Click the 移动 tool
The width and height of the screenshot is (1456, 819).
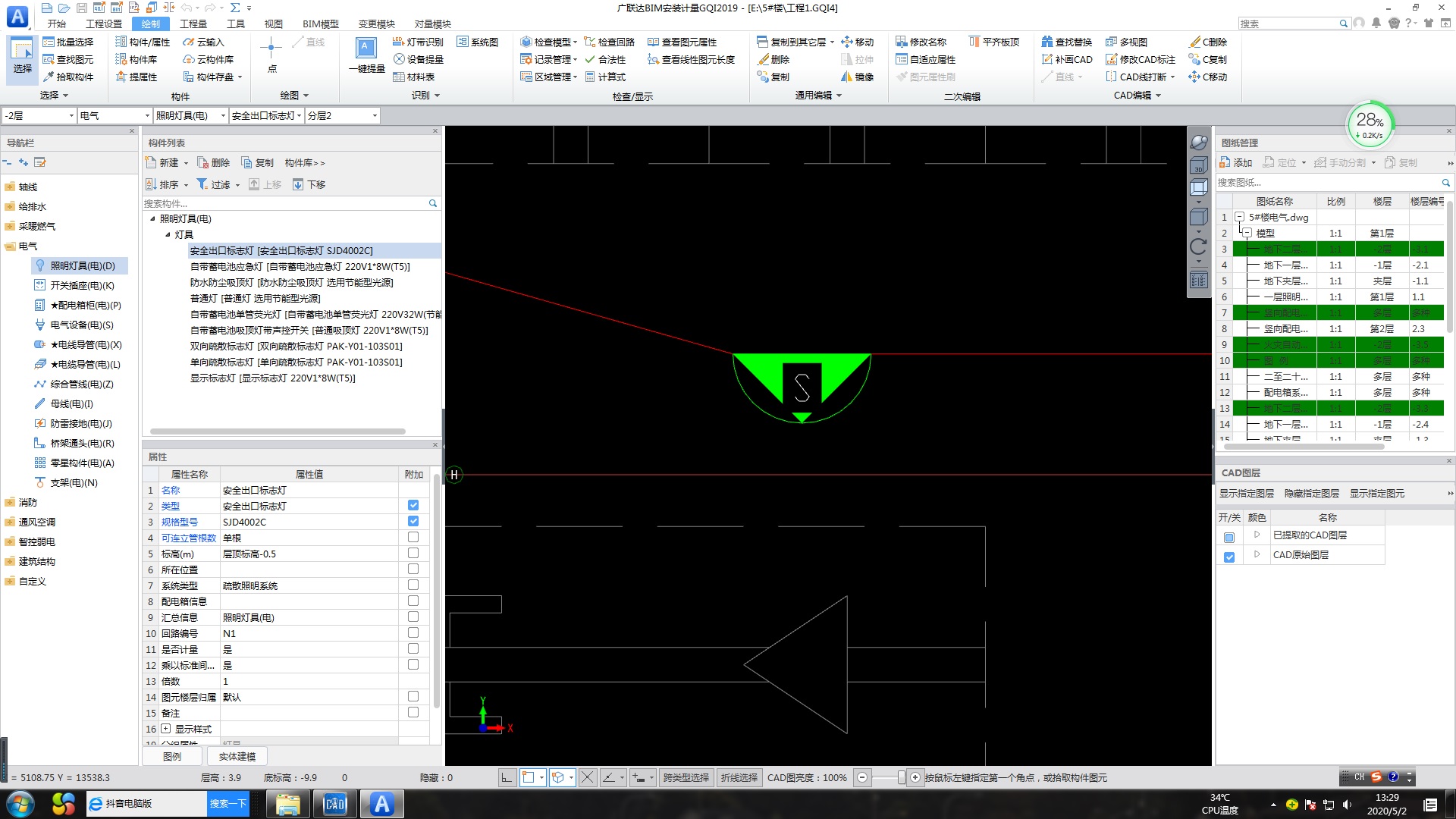[x=857, y=42]
